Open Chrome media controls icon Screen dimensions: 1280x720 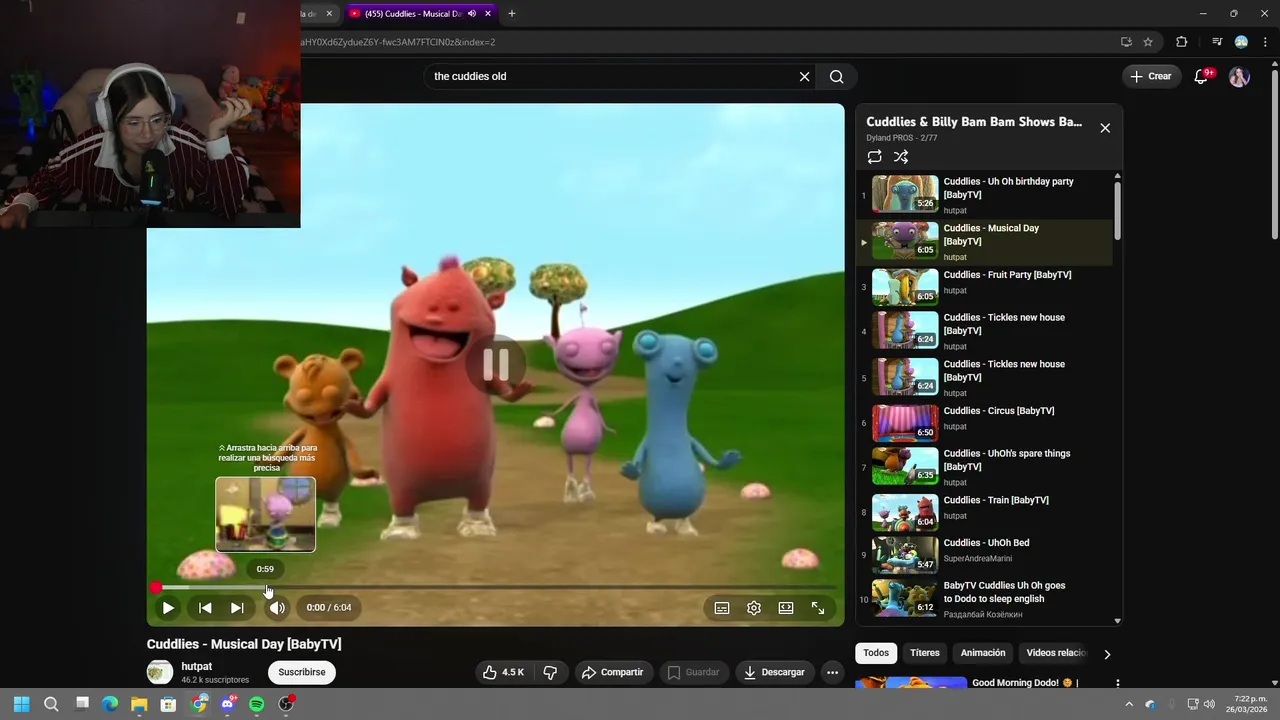(x=1217, y=42)
